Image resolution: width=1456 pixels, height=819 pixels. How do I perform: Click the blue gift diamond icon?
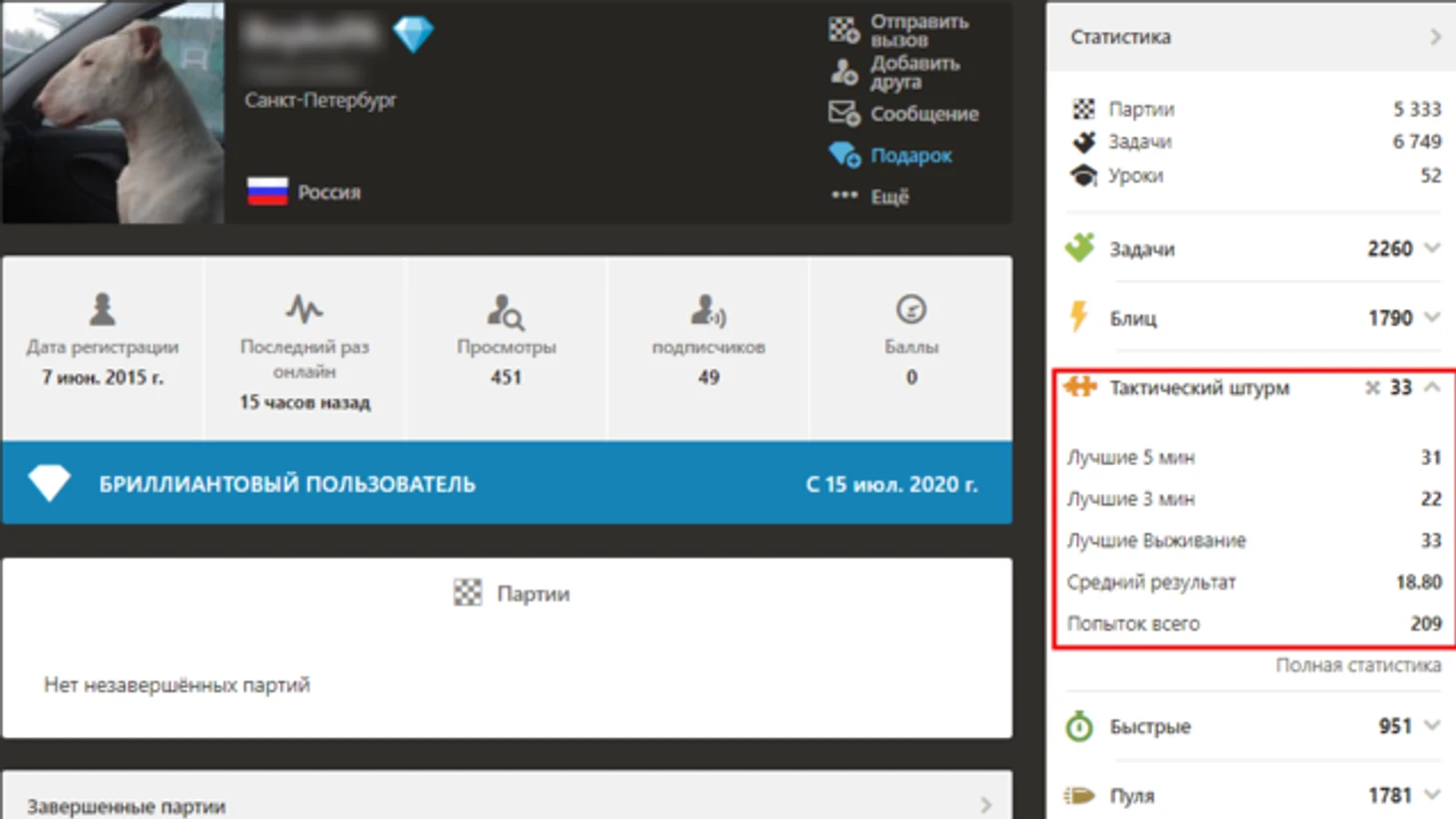point(844,155)
